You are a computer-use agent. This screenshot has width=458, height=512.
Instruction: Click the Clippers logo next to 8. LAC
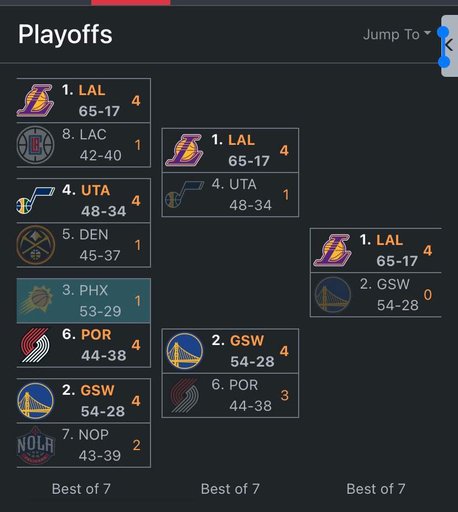35,145
